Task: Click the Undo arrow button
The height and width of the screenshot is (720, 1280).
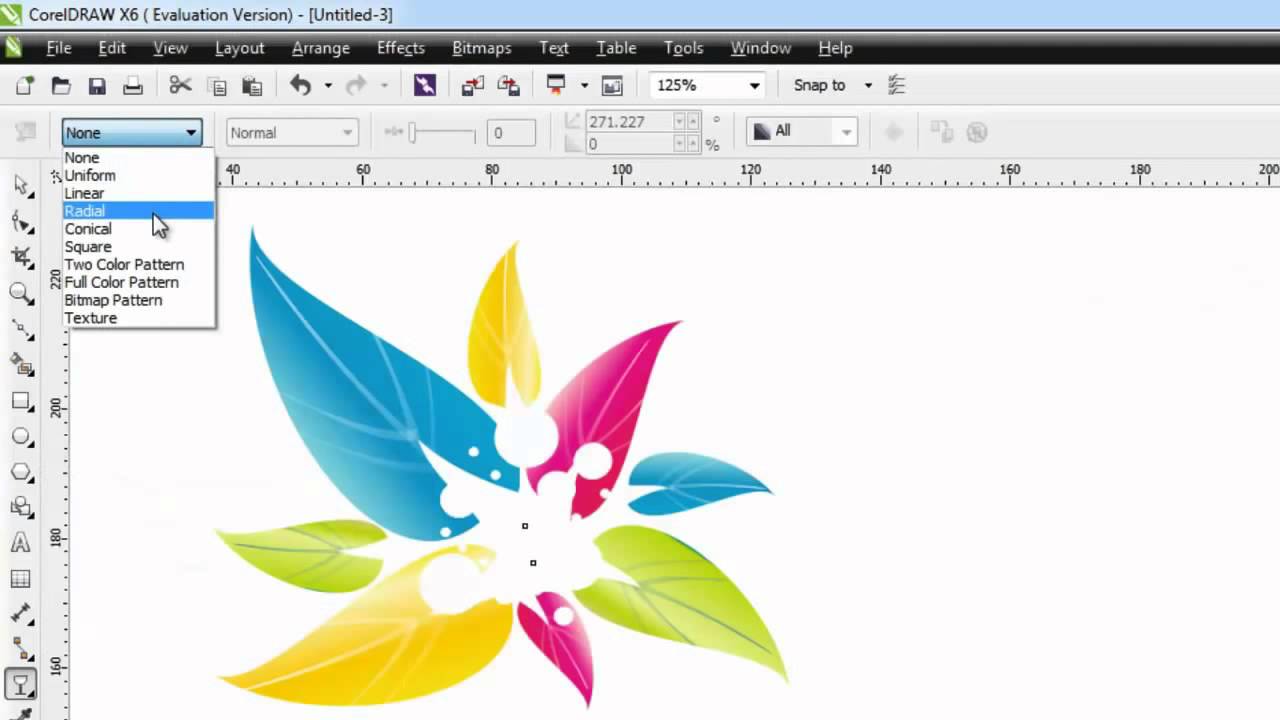Action: 301,86
